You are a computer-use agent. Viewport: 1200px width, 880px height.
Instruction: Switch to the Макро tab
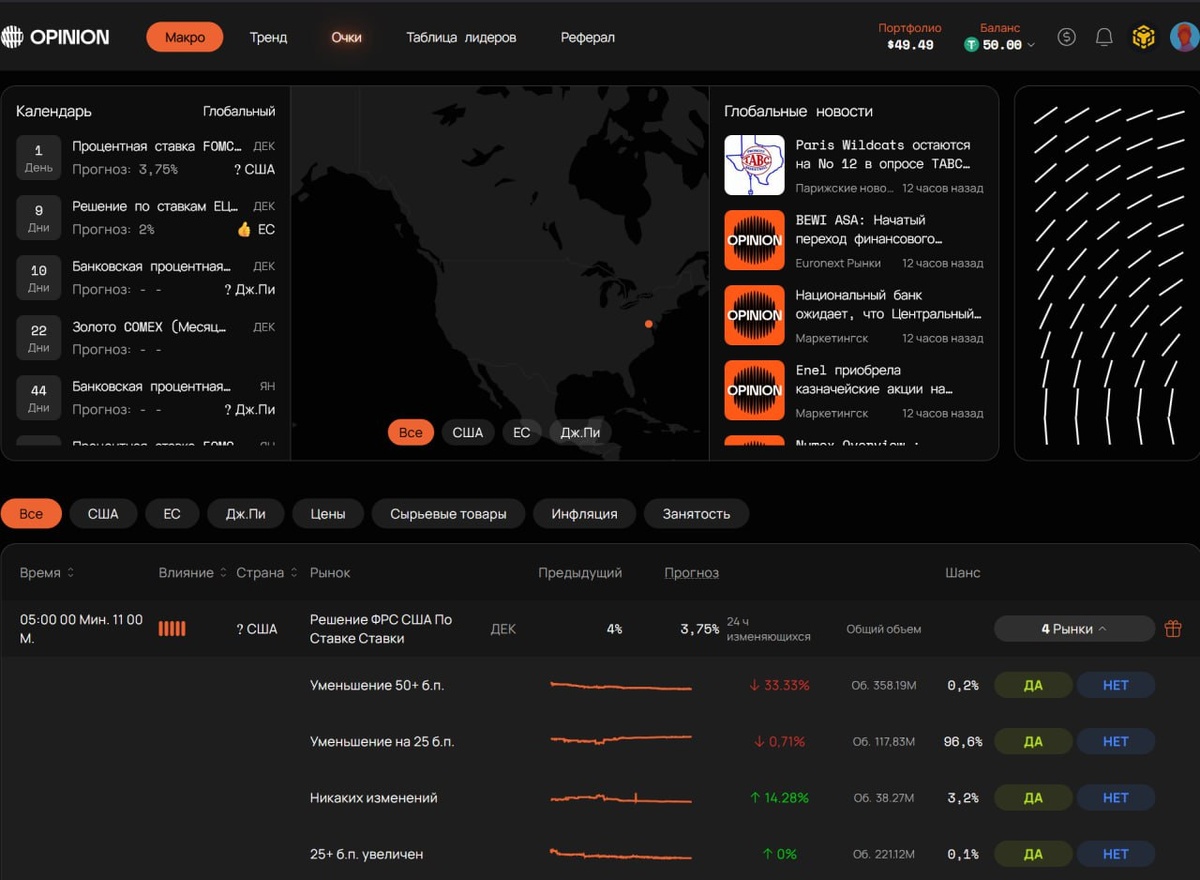(185, 37)
